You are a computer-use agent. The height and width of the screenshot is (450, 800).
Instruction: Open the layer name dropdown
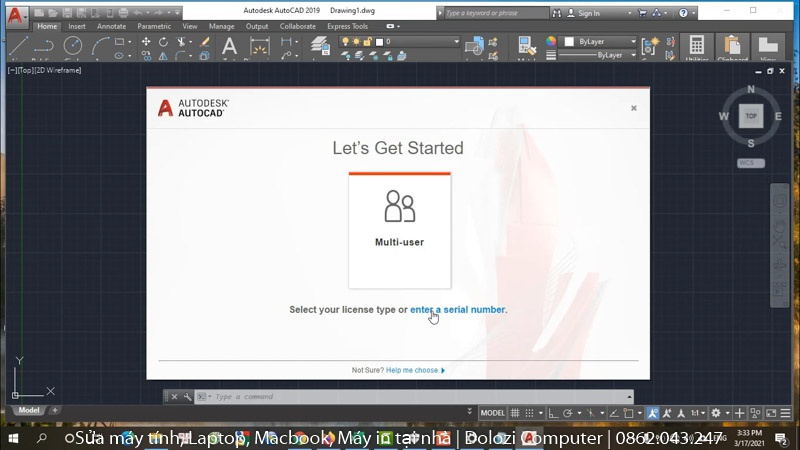point(456,42)
